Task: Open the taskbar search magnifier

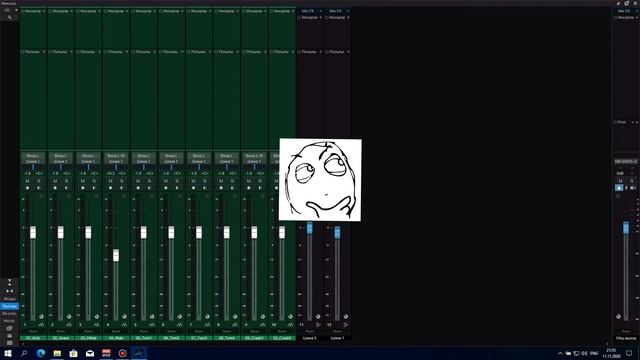Action: [x=24, y=353]
